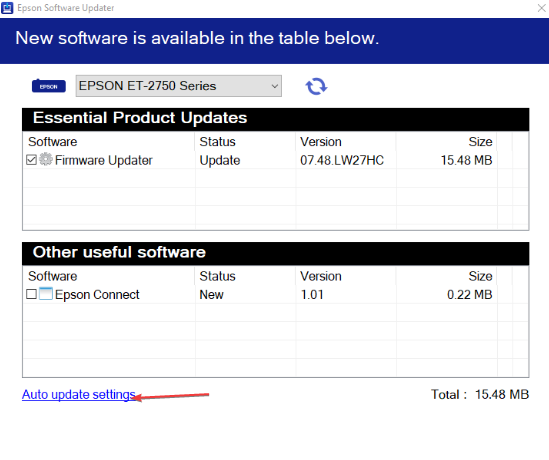Click the New status of Epson Connect
The width and height of the screenshot is (549, 460).
(211, 295)
